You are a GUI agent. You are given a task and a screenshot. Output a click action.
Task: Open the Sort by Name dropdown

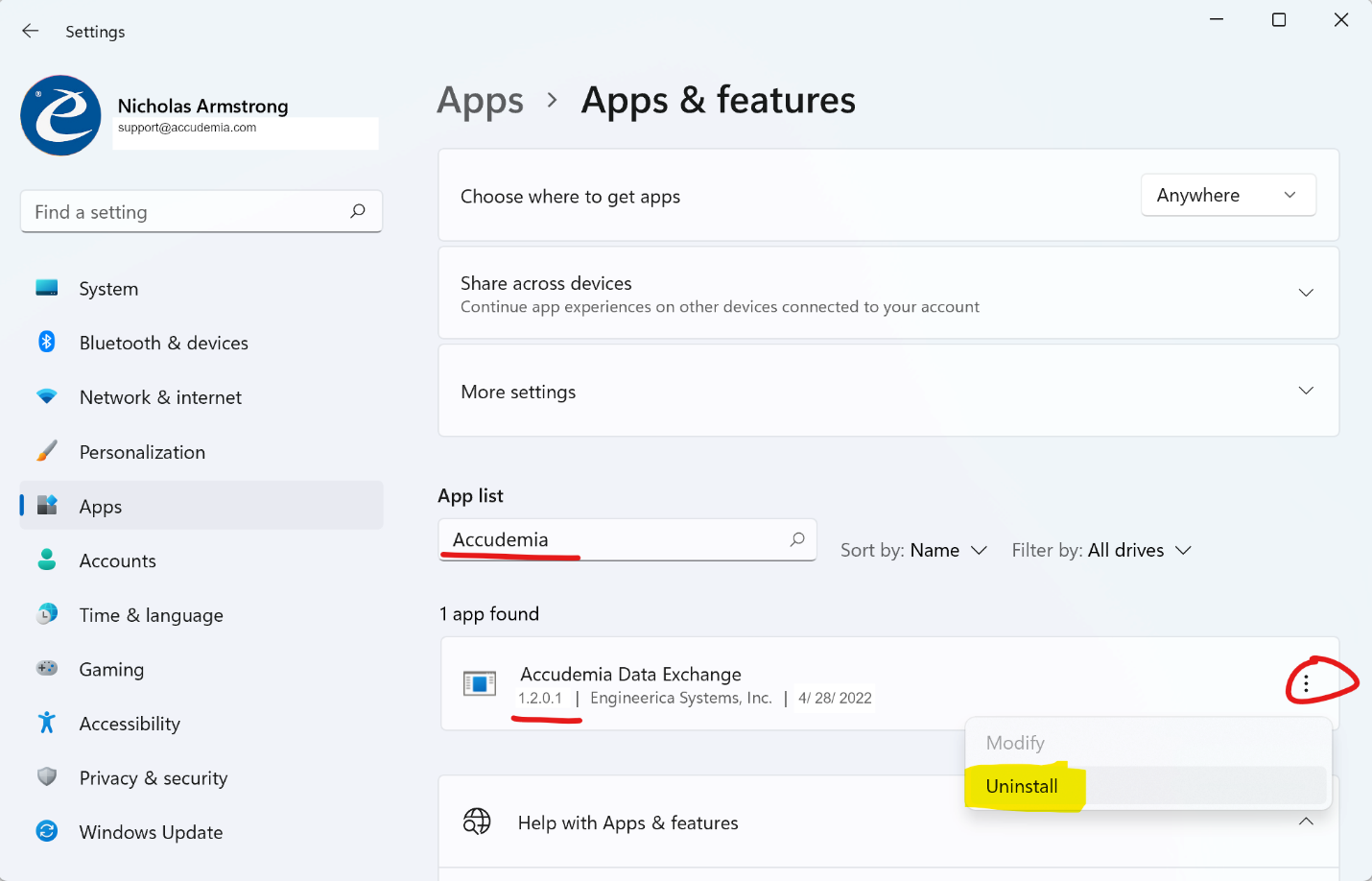pyautogui.click(x=913, y=550)
